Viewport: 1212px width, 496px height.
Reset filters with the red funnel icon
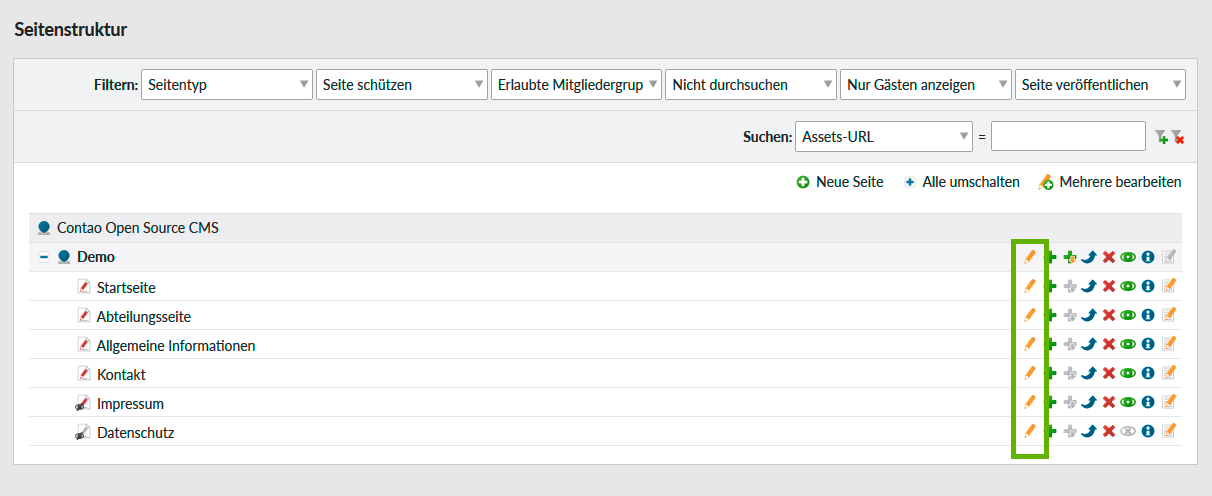(x=1177, y=137)
